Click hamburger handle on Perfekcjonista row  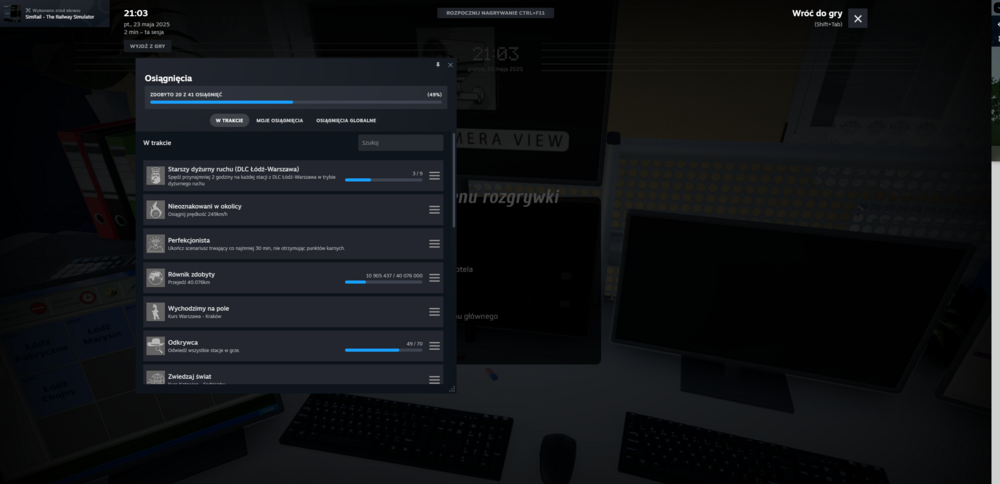click(x=434, y=244)
